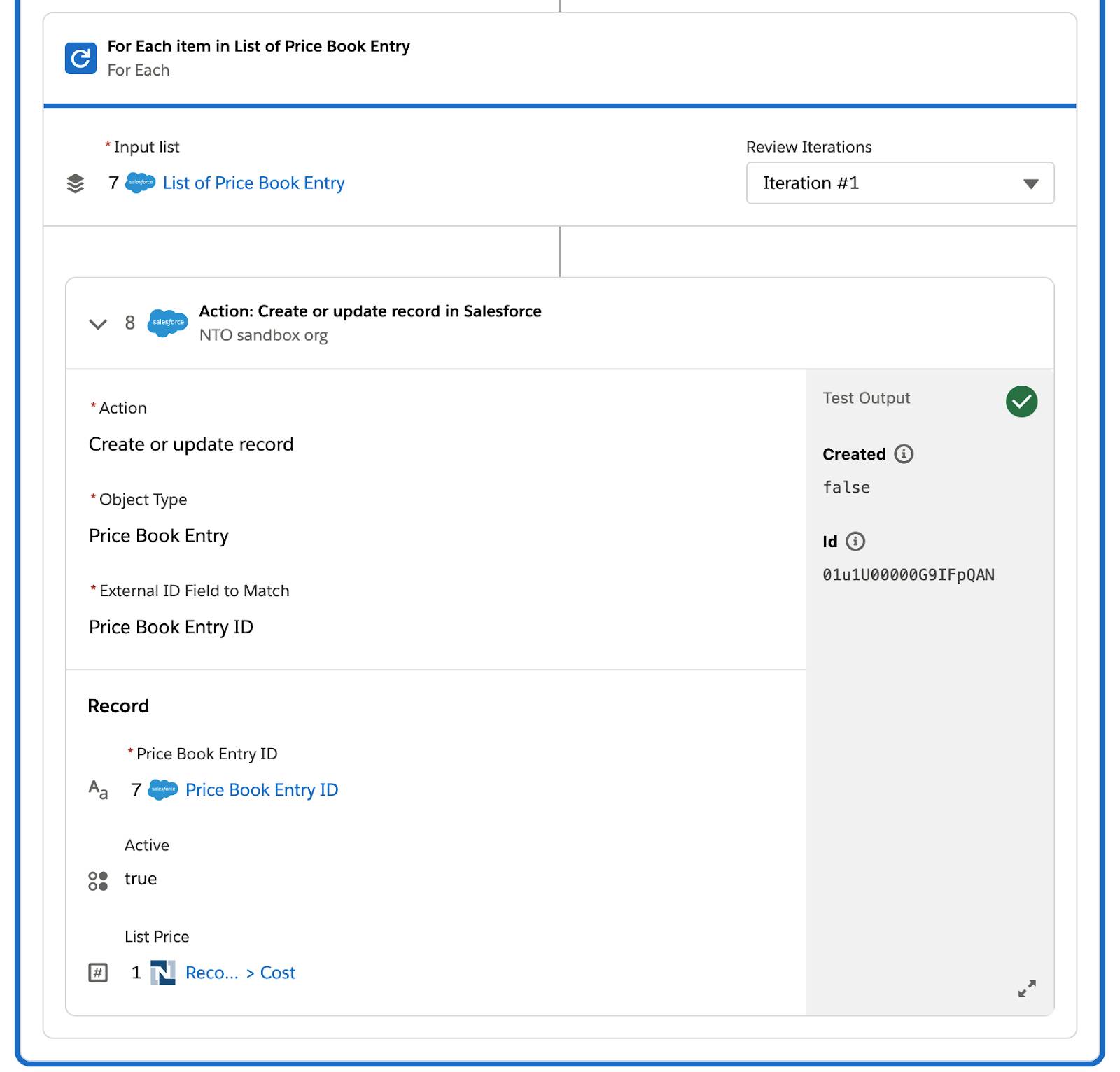This screenshot has width=1120, height=1072.
Task: Select the action title Create or update record in Salesforce
Action: coord(370,311)
